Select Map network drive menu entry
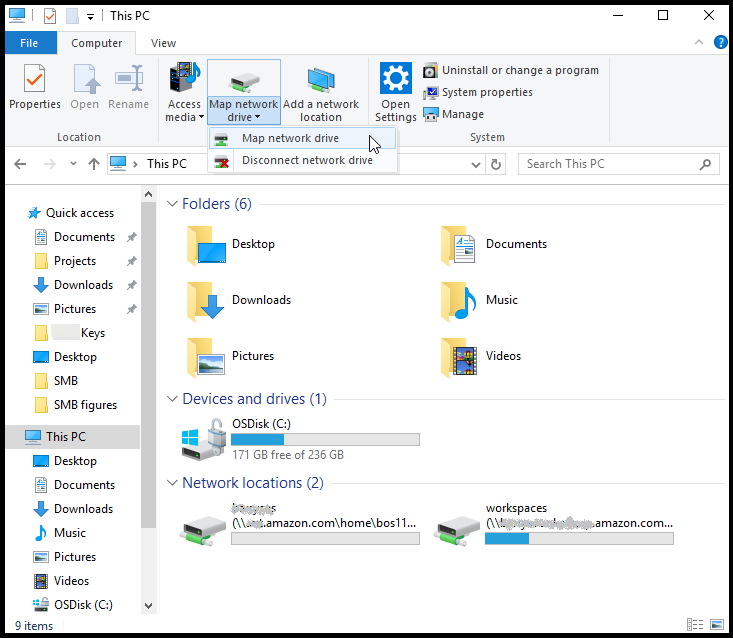 (290, 138)
